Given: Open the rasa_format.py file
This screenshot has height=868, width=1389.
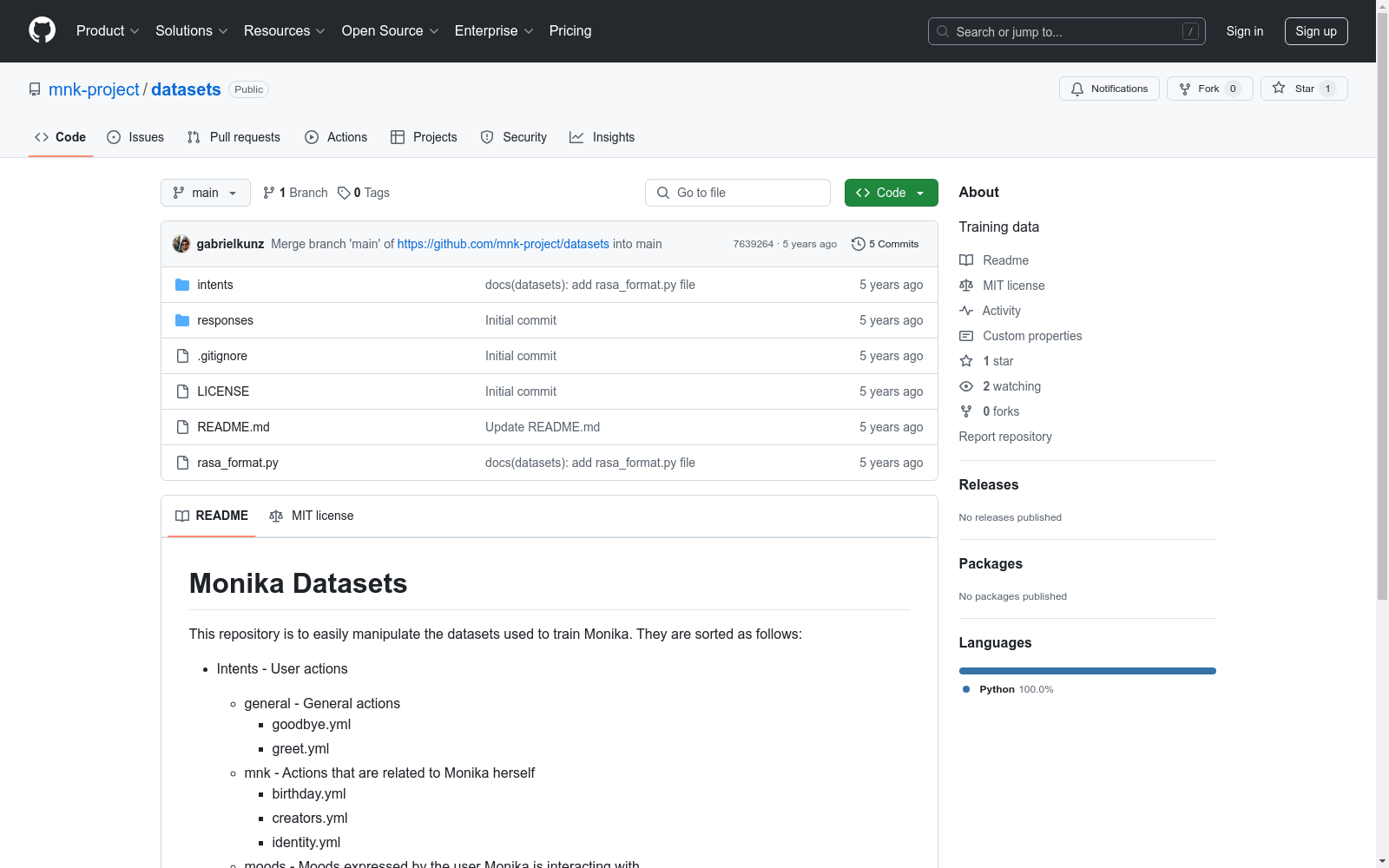Looking at the screenshot, I should pos(238,463).
